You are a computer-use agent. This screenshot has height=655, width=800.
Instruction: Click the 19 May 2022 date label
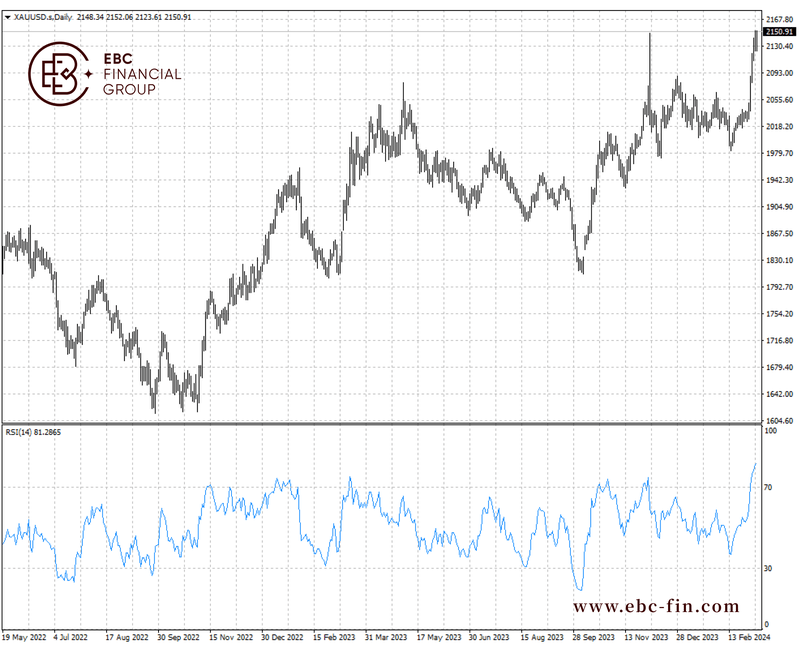pos(24,636)
